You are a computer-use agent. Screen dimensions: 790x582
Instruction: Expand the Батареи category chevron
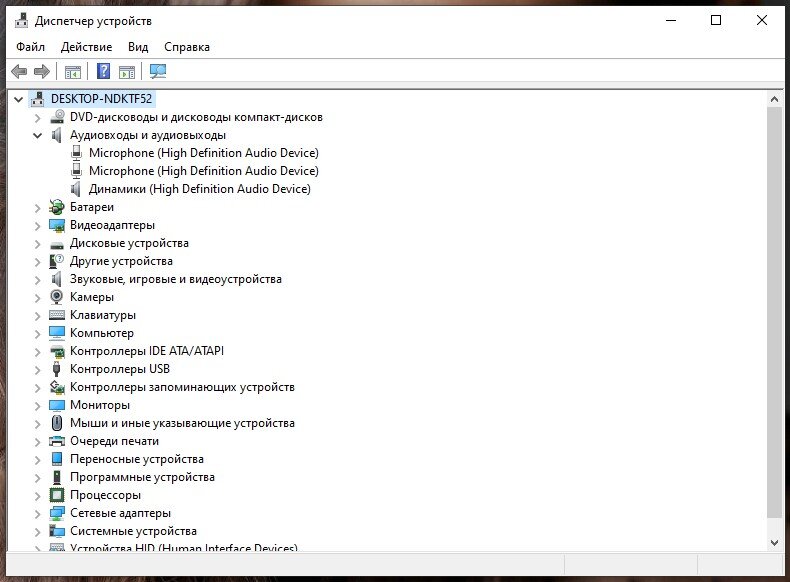point(37,207)
